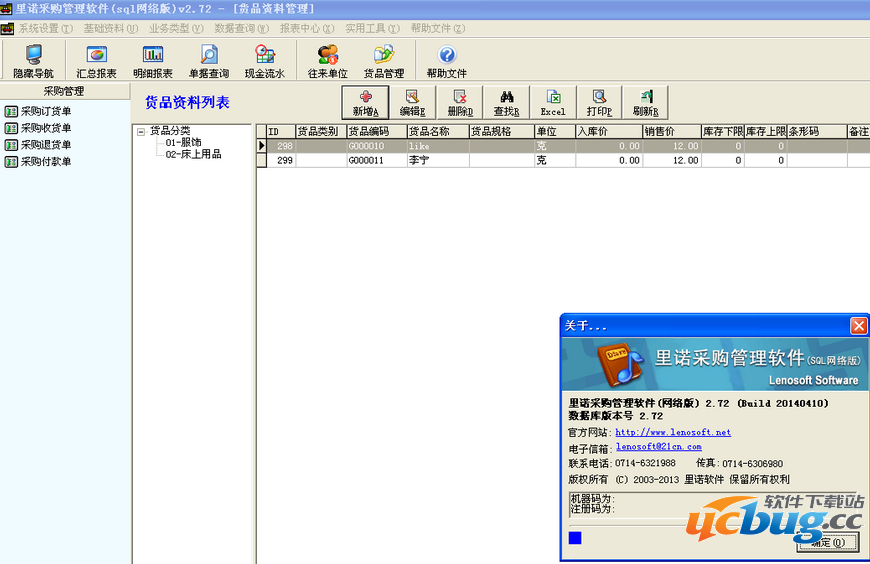This screenshot has height=564, width=870.
Task: Click the blue square in About dialog
Action: (x=575, y=537)
